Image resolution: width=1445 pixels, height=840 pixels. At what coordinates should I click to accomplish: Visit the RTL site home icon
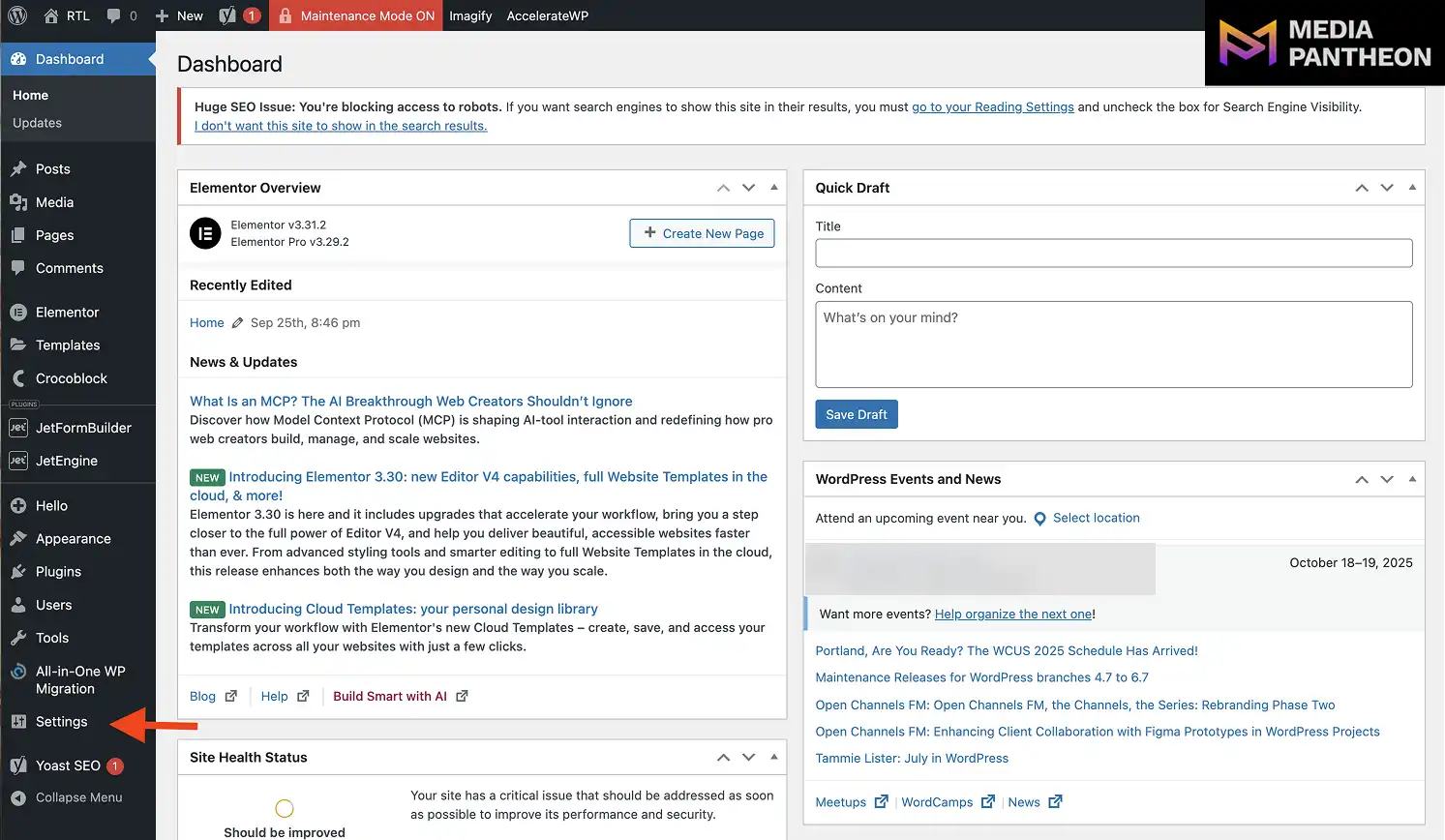51,15
